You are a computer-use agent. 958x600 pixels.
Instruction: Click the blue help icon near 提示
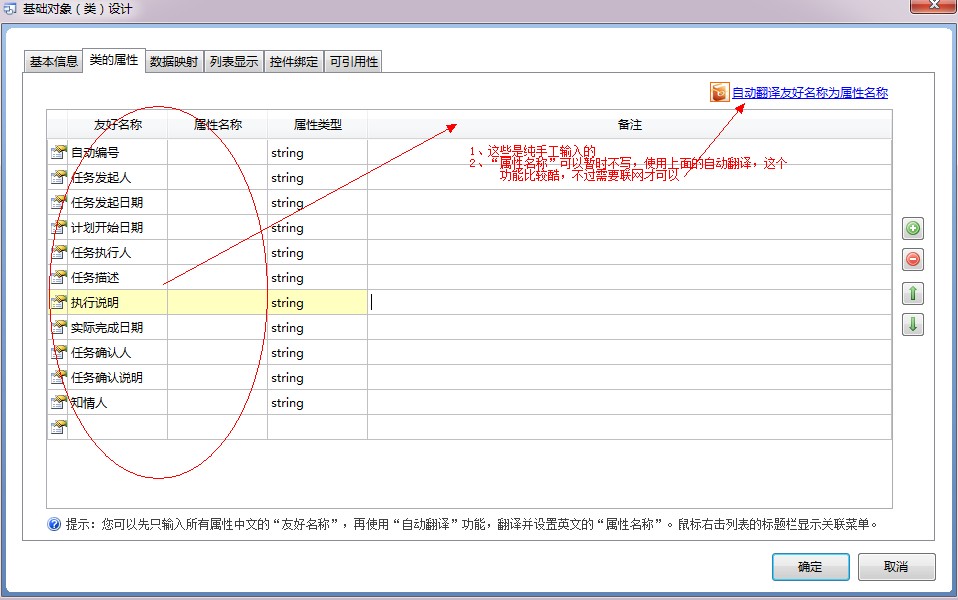point(54,524)
